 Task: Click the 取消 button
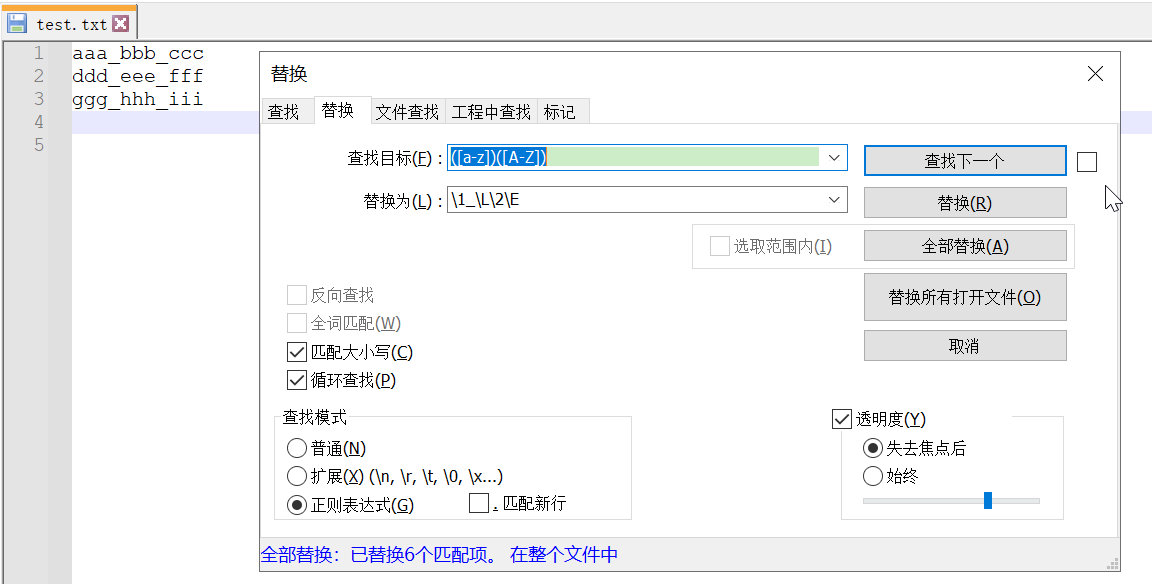[x=965, y=346]
